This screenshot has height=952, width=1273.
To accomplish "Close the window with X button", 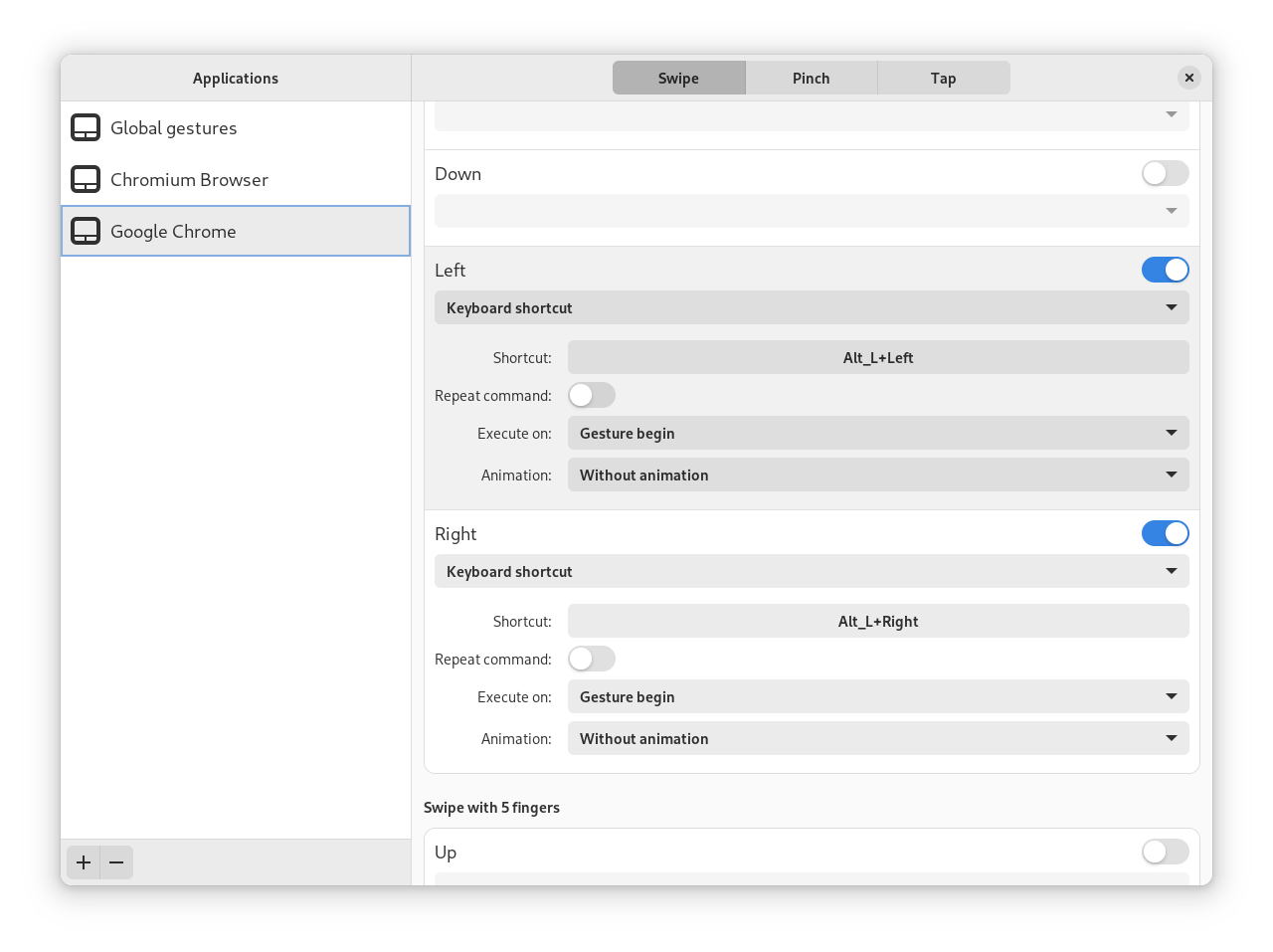I will (x=1188, y=78).
